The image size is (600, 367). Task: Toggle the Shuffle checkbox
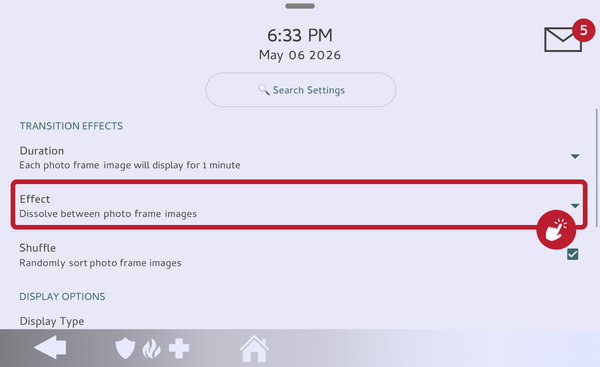coord(572,254)
